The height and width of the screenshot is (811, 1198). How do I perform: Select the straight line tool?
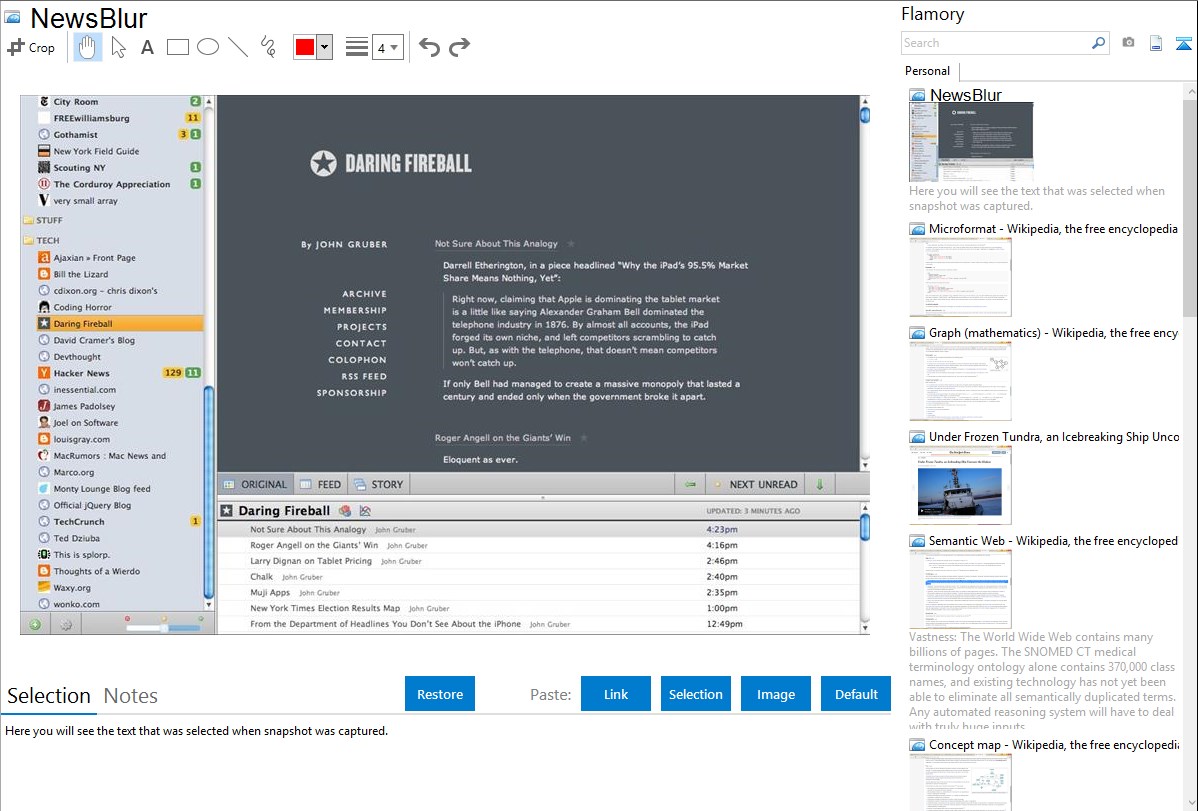[238, 47]
